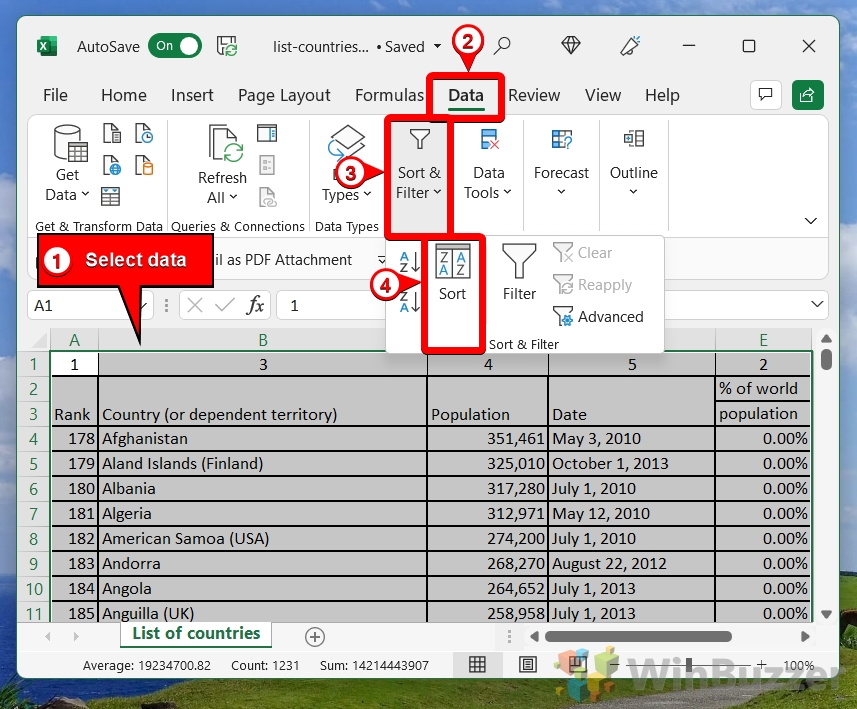The height and width of the screenshot is (709, 857).
Task: Click the Reapply filter option
Action: tap(592, 285)
